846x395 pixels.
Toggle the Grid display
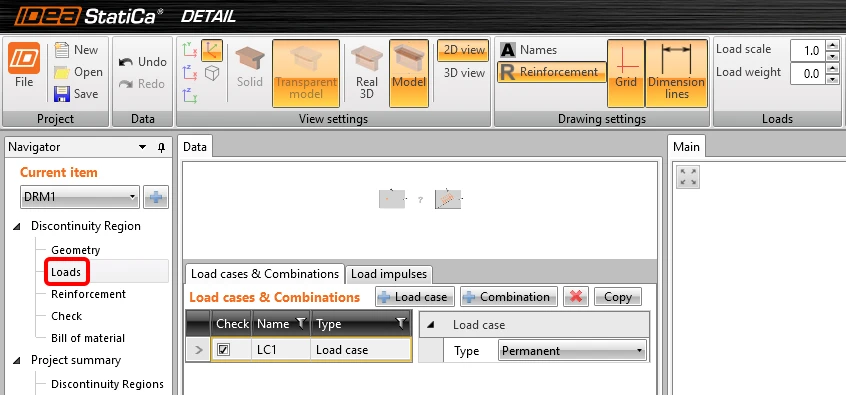point(626,73)
